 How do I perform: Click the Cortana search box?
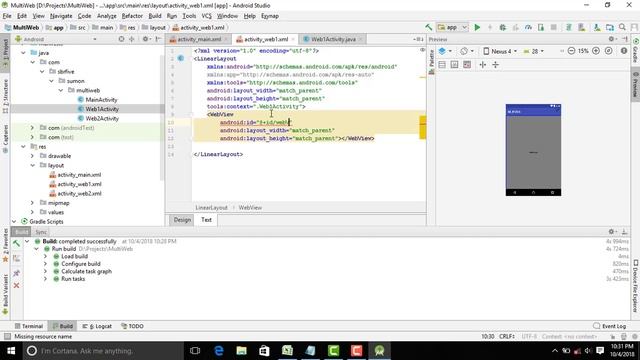tap(102, 351)
